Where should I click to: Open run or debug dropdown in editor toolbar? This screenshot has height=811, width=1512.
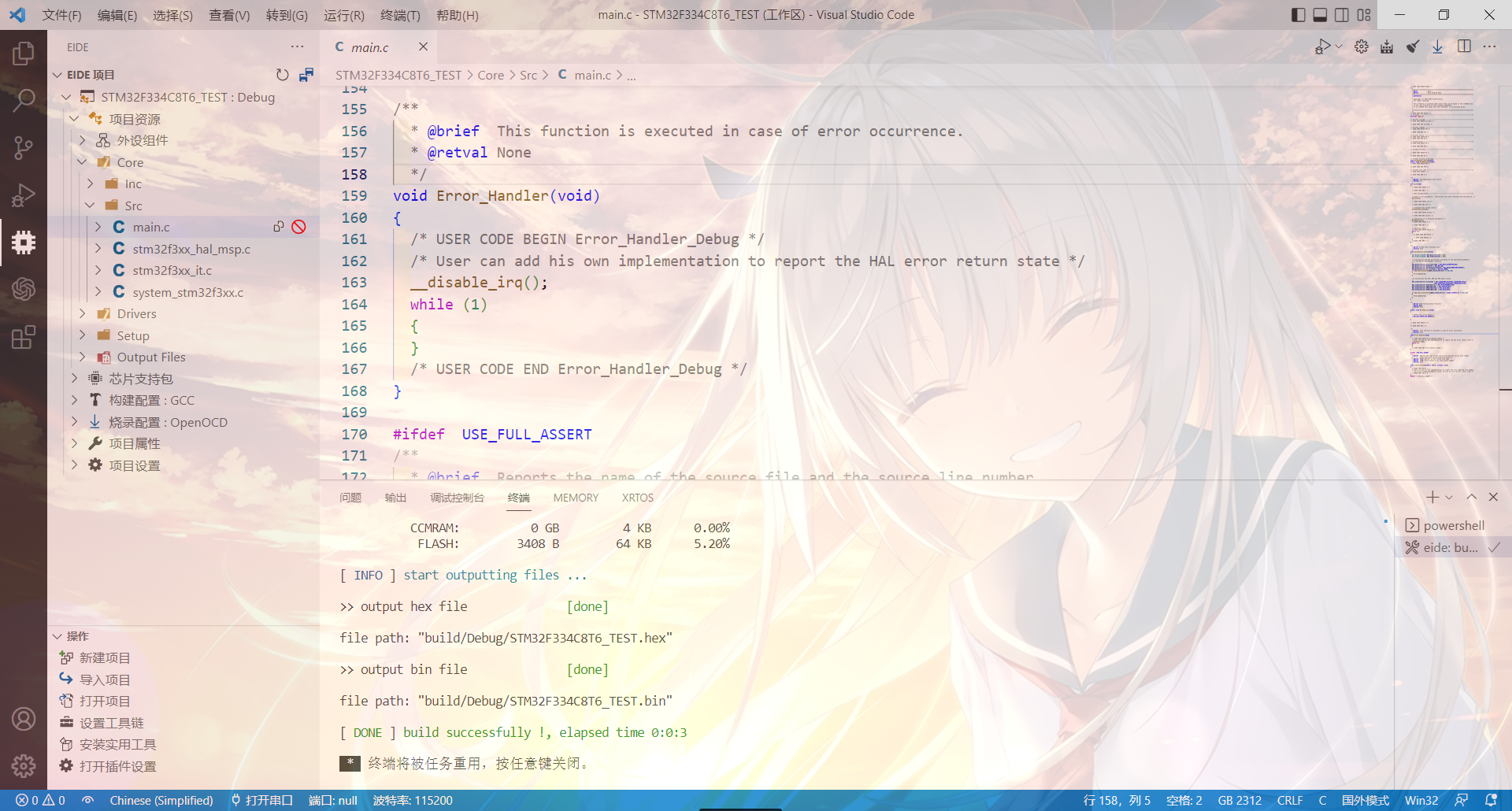1339,47
